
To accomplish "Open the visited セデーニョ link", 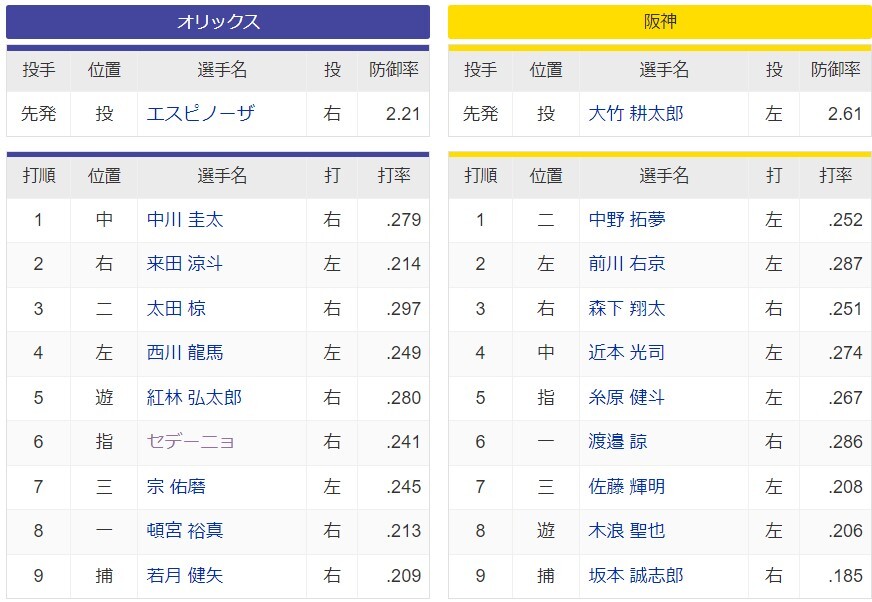I will coord(190,441).
